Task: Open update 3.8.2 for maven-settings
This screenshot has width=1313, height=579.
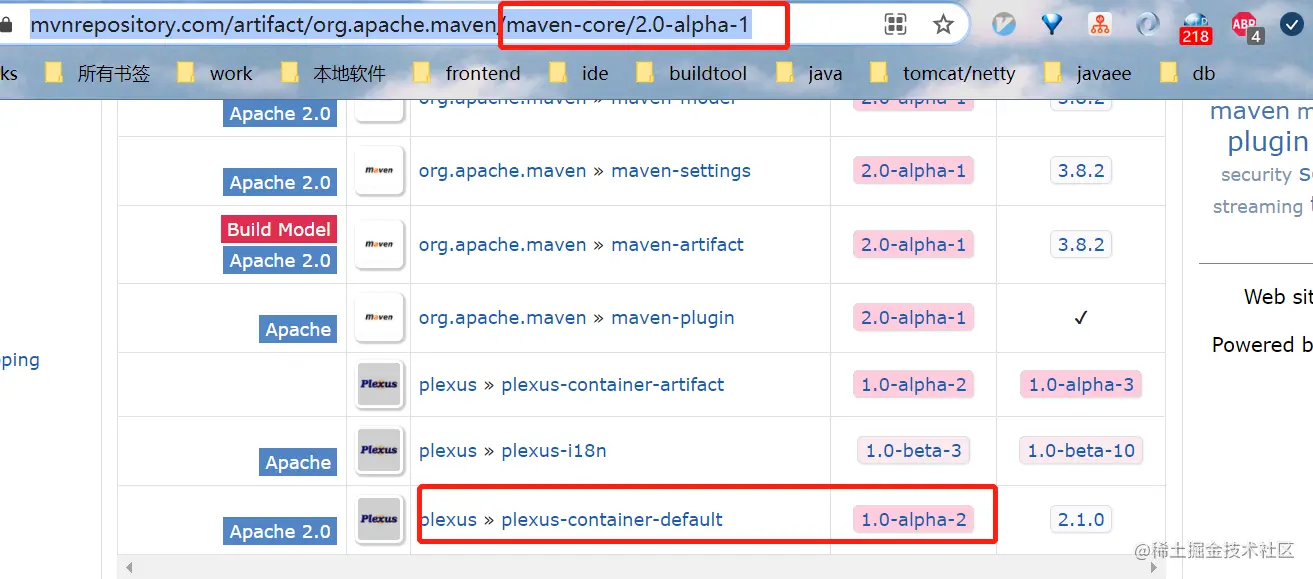Action: pos(1081,171)
